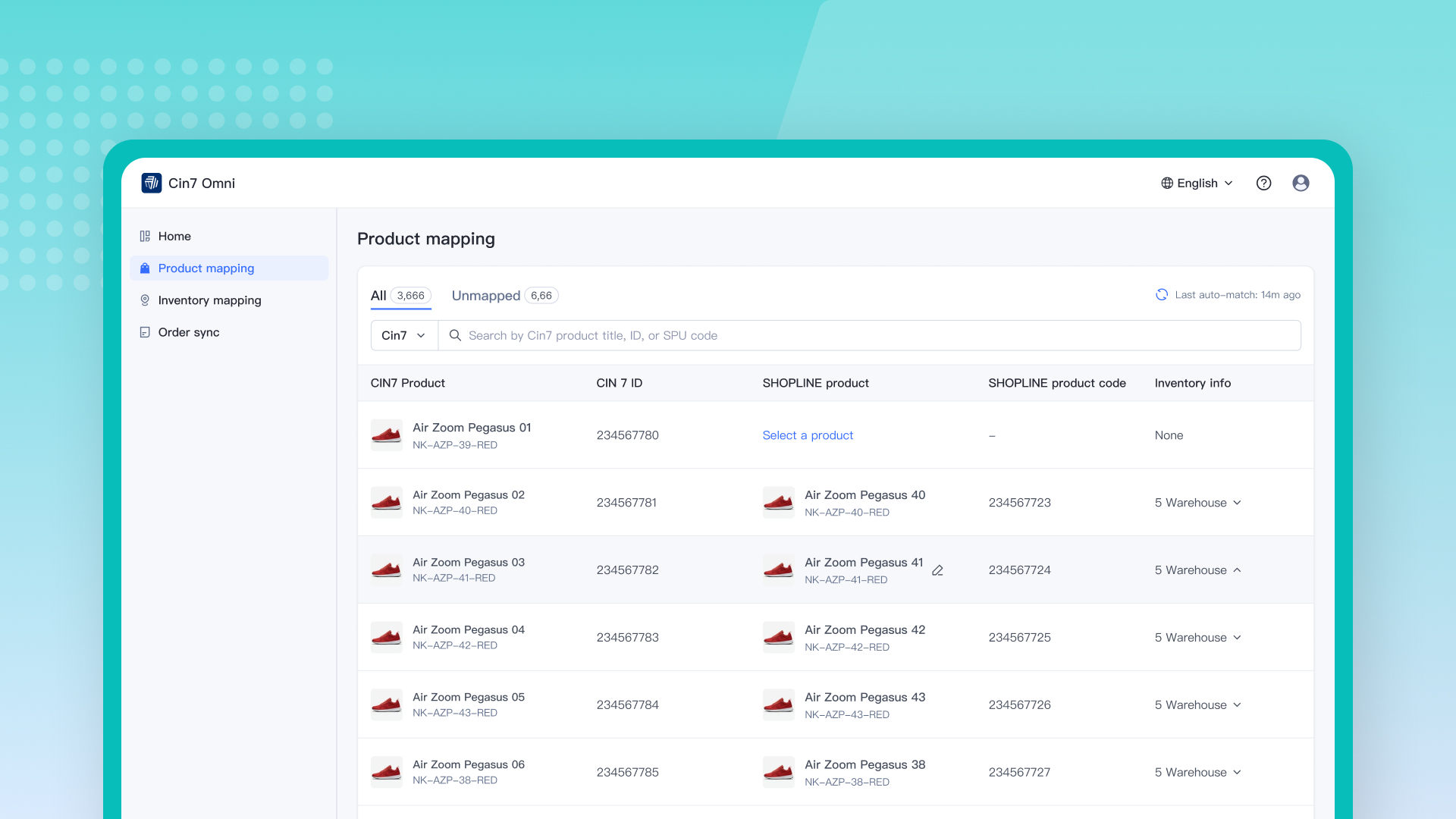This screenshot has height=819, width=1456.
Task: Click the pencil edit icon beside Pegasus 41
Action: point(937,570)
